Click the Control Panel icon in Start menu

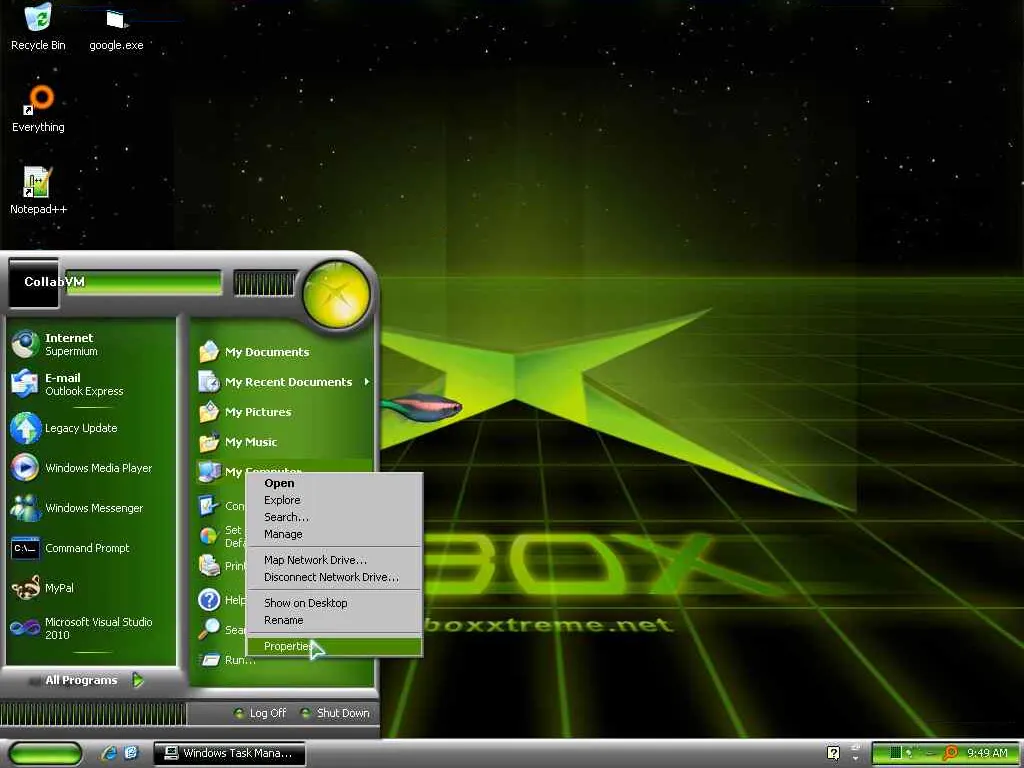click(208, 505)
